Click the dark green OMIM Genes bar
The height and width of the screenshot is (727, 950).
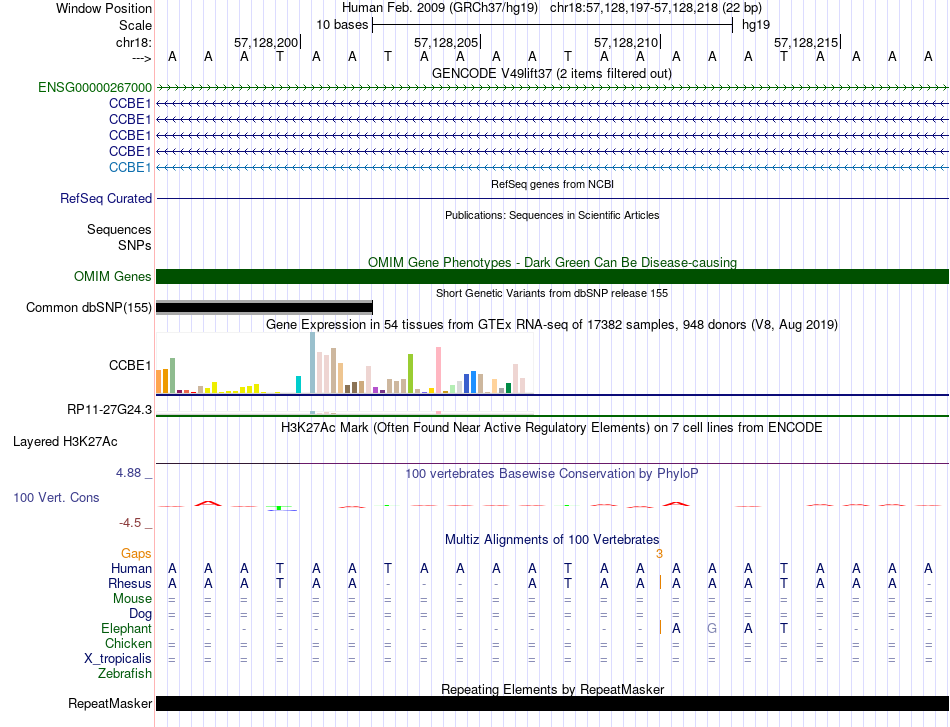pos(552,277)
